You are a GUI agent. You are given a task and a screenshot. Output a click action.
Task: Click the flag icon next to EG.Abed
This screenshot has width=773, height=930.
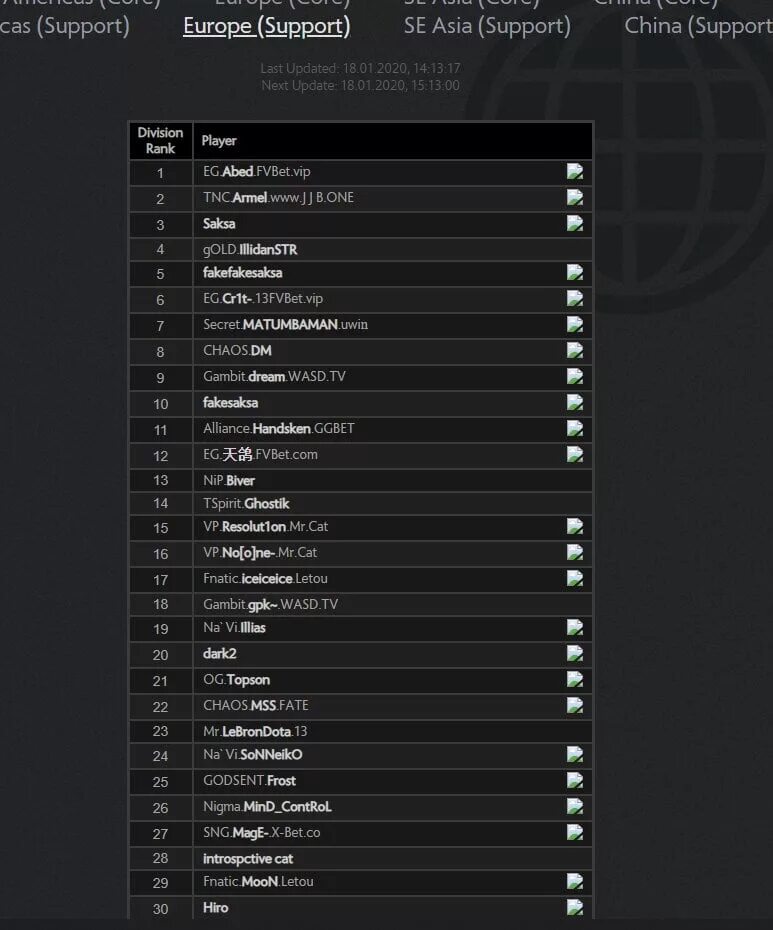click(x=575, y=171)
